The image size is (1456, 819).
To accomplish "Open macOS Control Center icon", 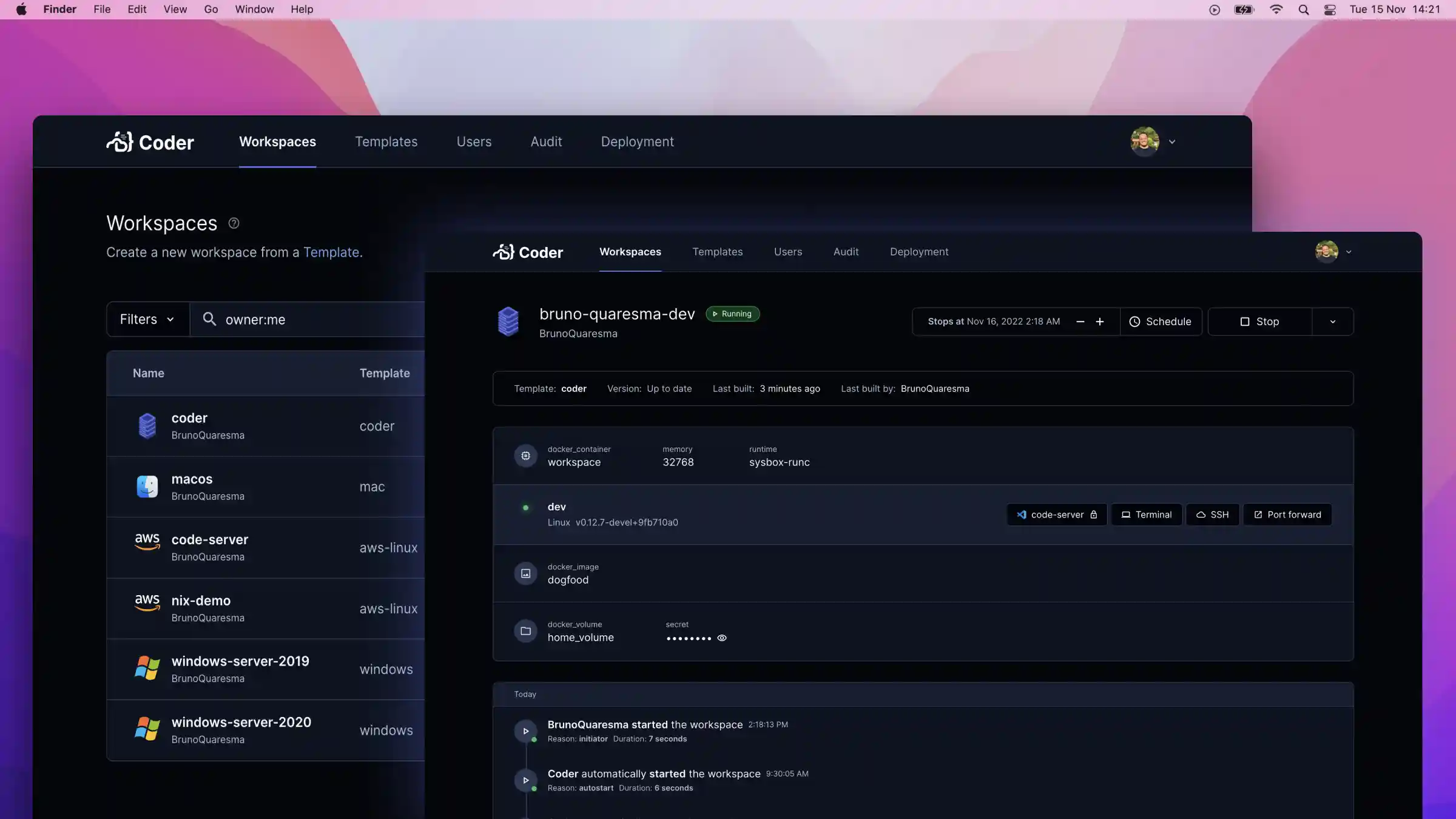I will click(x=1330, y=10).
